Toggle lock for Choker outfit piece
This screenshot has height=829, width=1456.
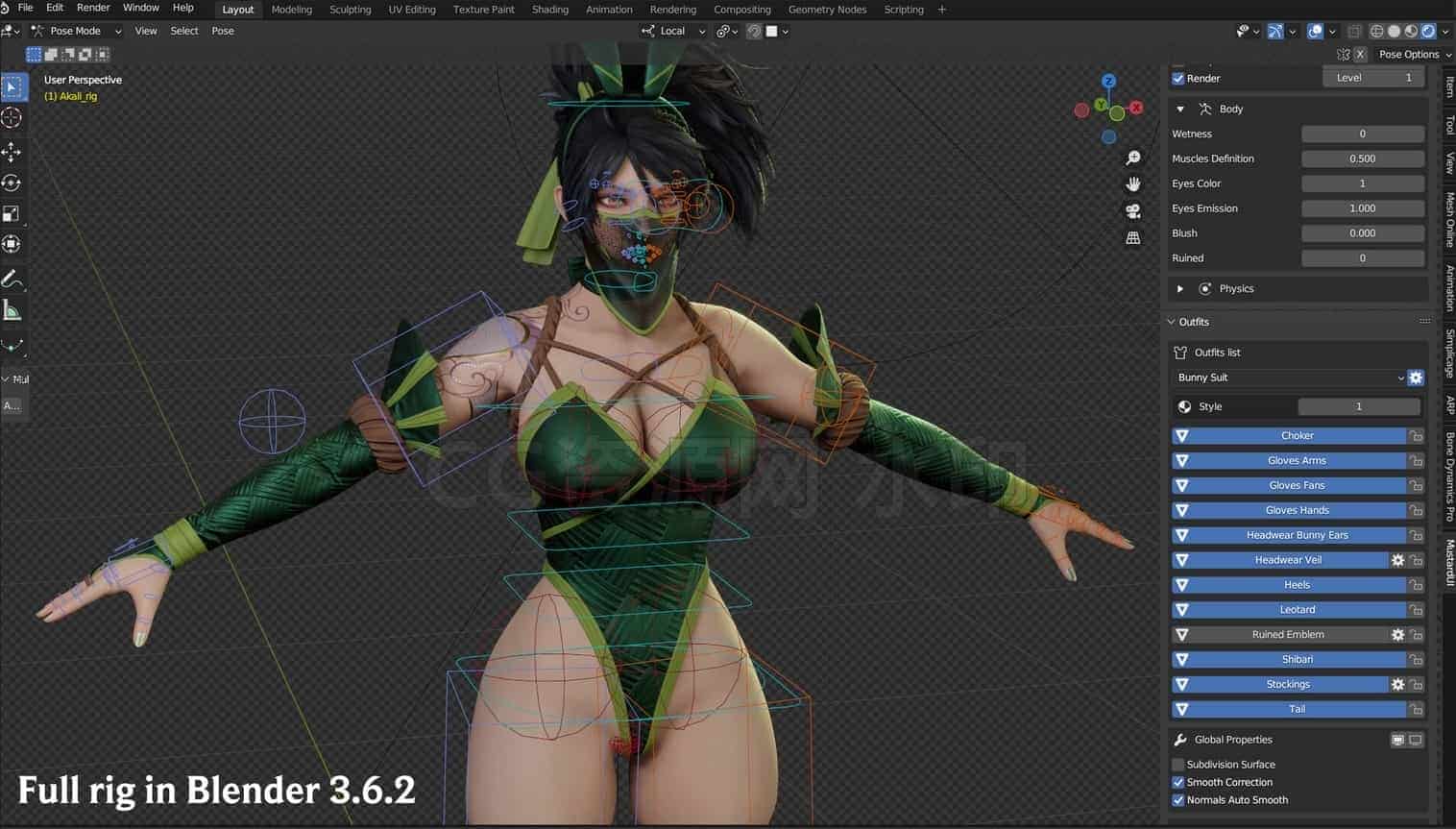(1416, 436)
